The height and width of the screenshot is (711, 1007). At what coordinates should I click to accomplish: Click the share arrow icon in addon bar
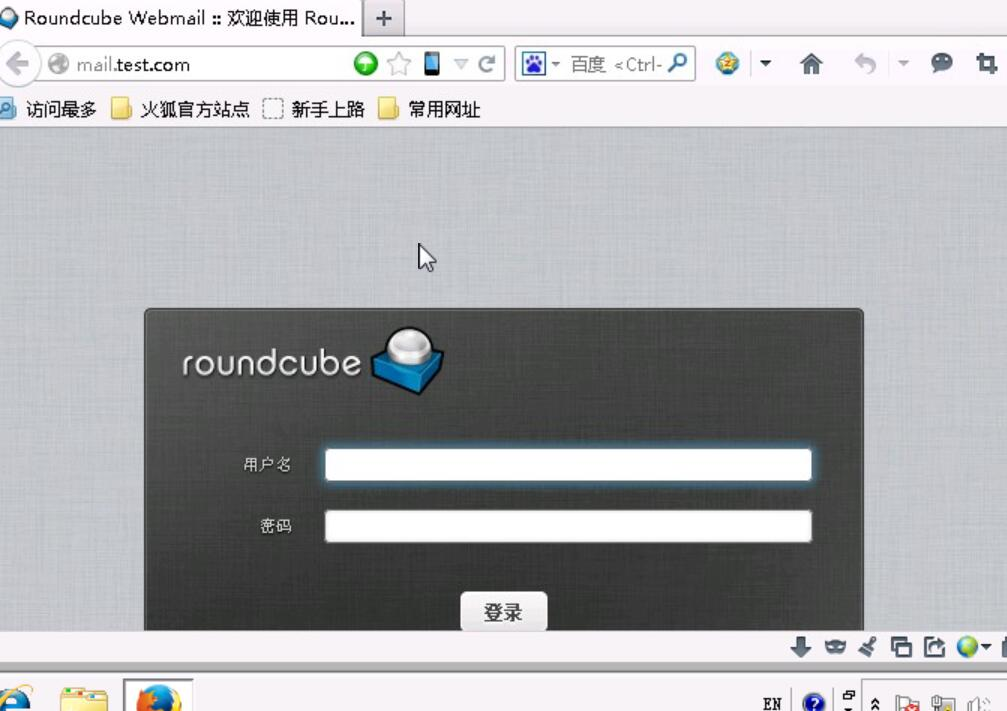tap(934, 647)
